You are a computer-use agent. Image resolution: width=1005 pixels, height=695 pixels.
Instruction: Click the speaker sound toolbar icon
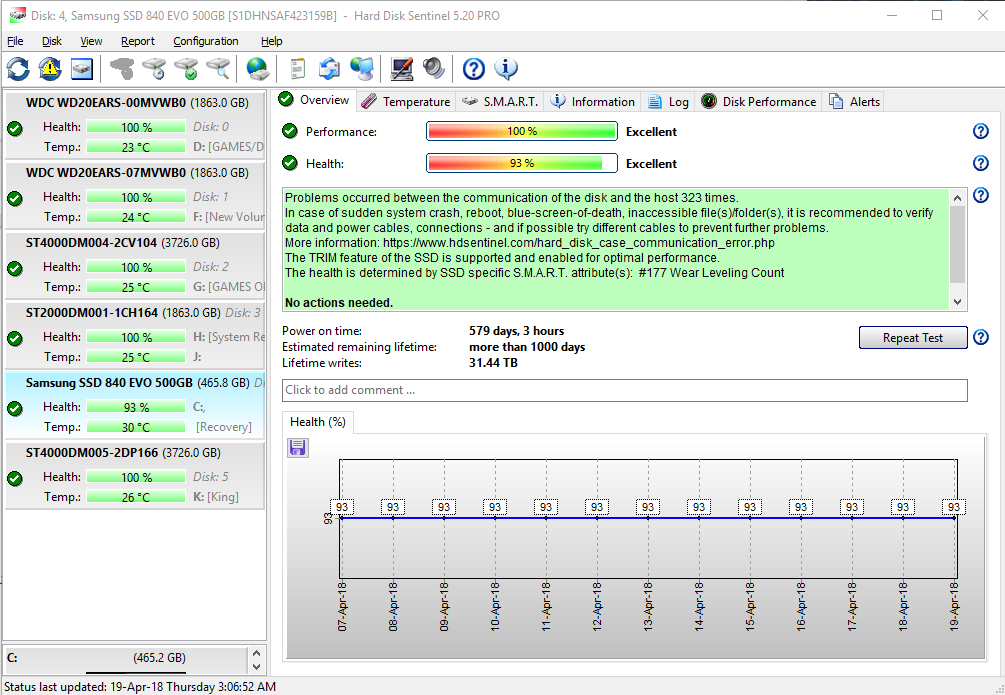click(433, 69)
